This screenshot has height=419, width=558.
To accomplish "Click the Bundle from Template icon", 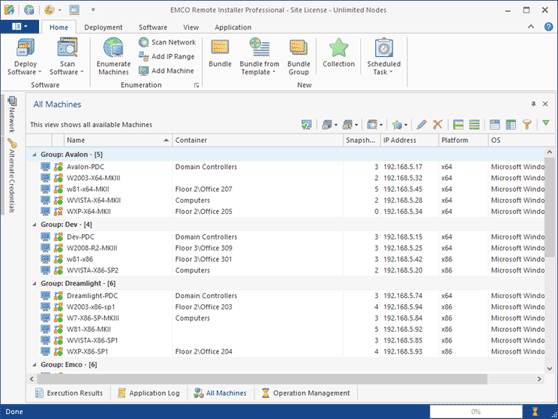I will (259, 47).
